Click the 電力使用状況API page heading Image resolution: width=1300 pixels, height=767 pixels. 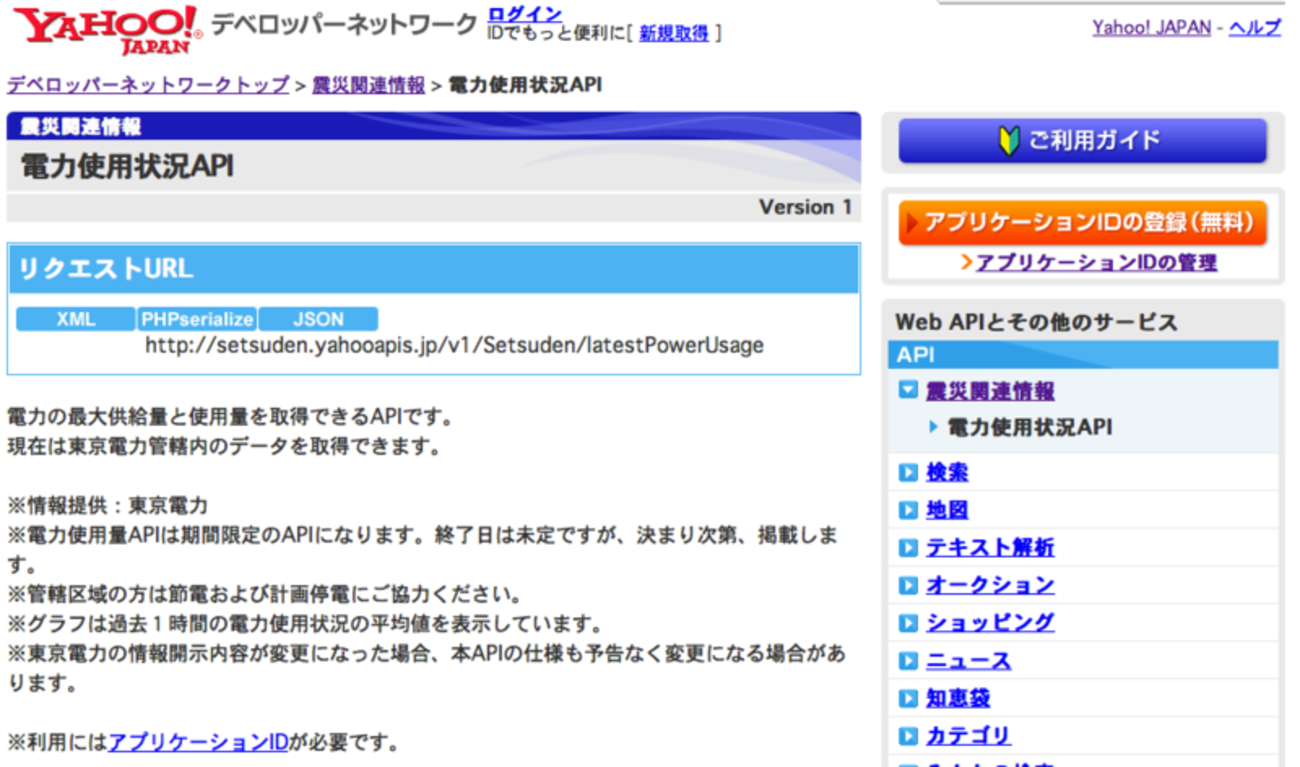[127, 166]
